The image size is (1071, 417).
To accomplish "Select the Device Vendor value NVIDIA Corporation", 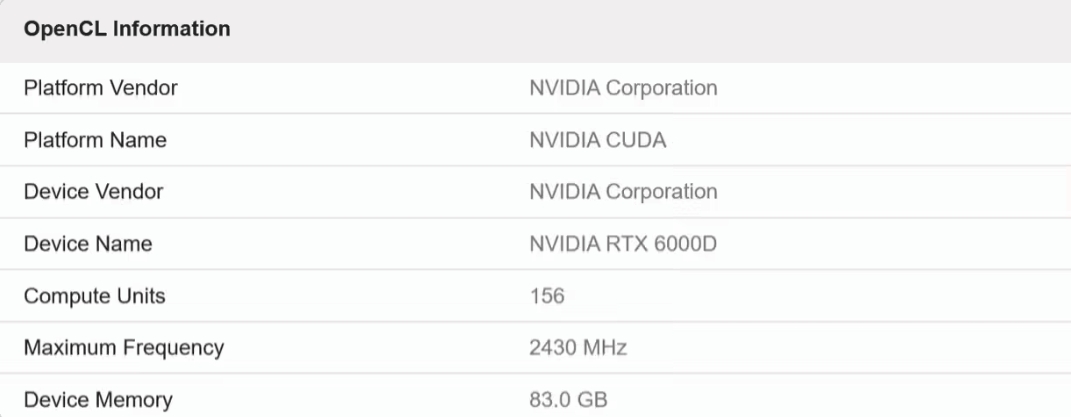I will (622, 191).
